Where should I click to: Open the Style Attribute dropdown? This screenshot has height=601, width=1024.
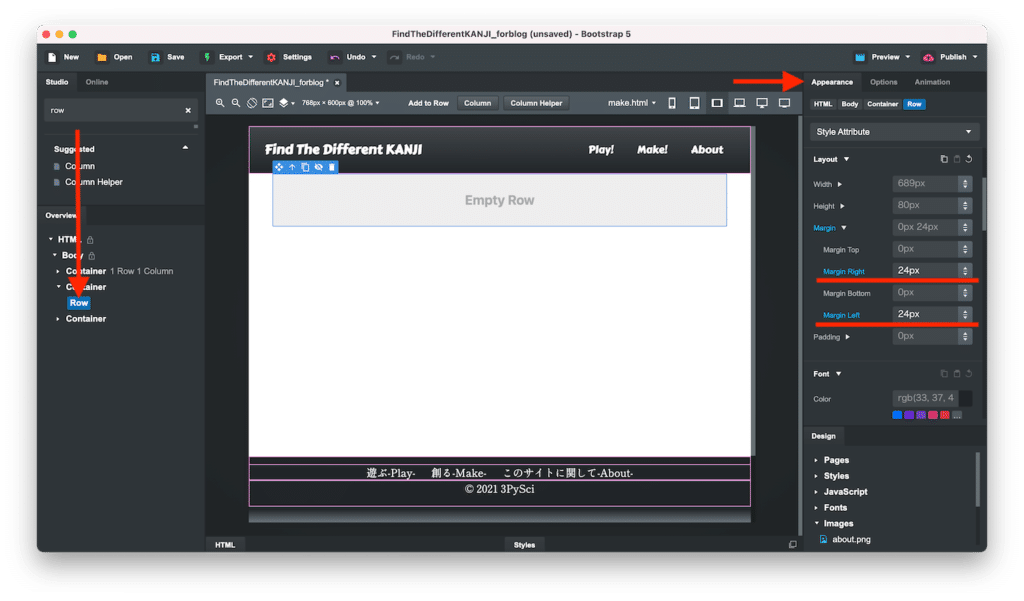tap(894, 132)
